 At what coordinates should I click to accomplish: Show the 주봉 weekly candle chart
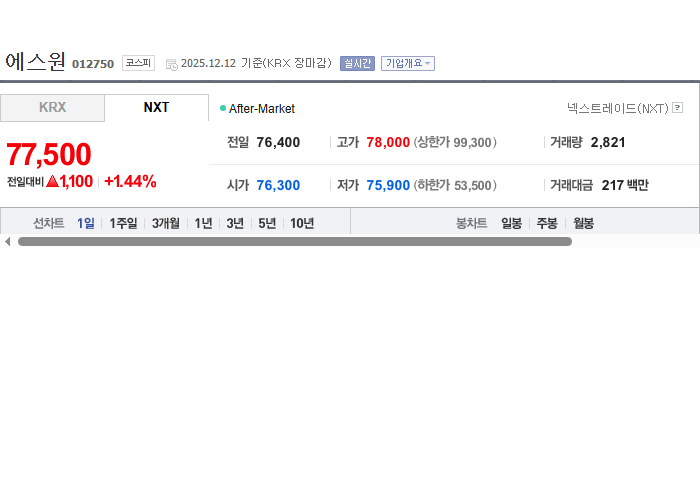[x=547, y=223]
